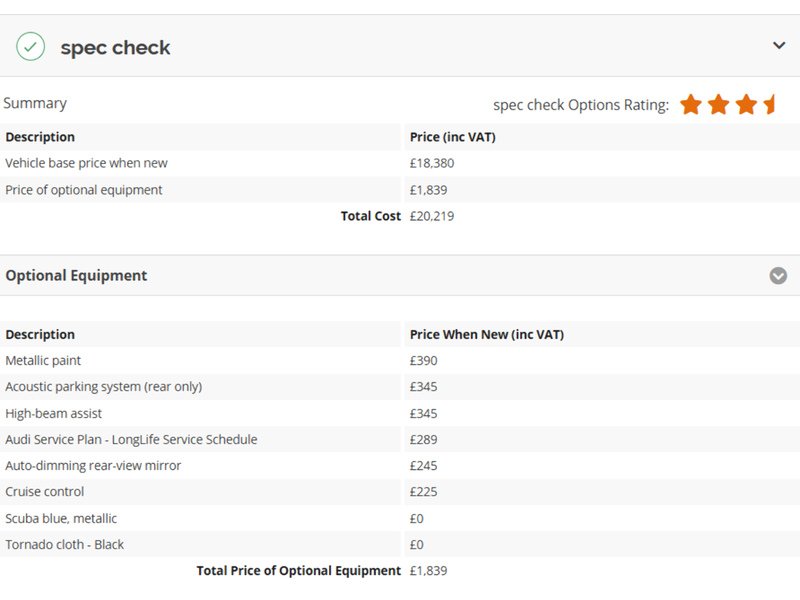Click the second orange rating star
The width and height of the screenshot is (800, 600).
pyautogui.click(x=718, y=104)
